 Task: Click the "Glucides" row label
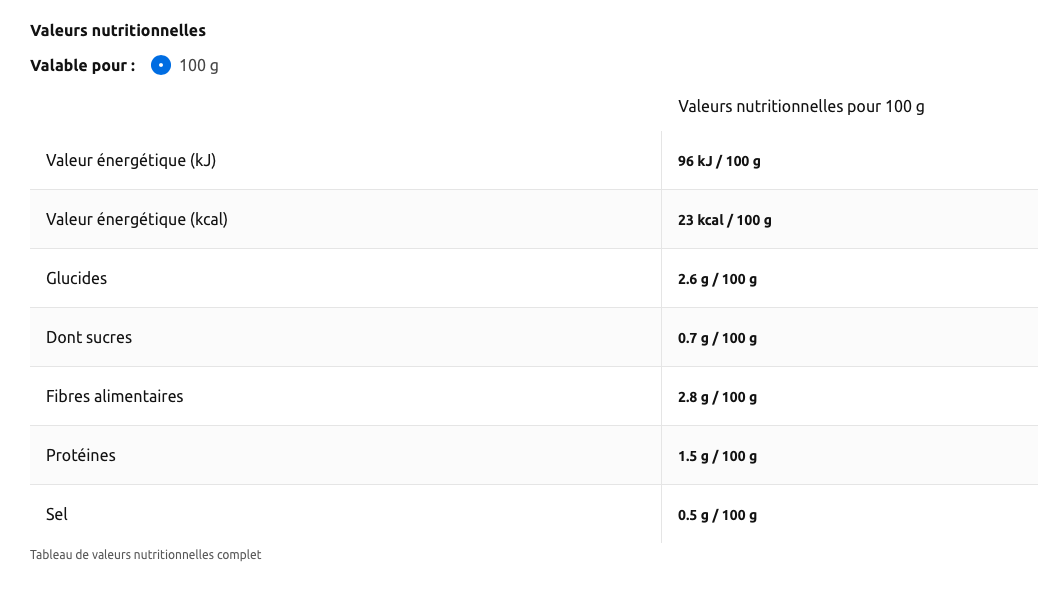point(76,278)
